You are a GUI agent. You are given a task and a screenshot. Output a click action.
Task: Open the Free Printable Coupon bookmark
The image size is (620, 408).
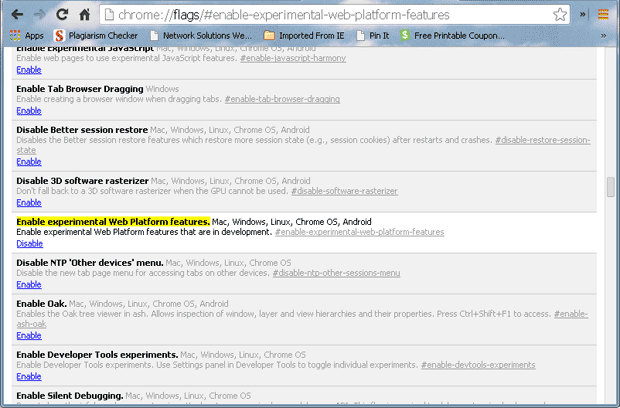tap(452, 36)
